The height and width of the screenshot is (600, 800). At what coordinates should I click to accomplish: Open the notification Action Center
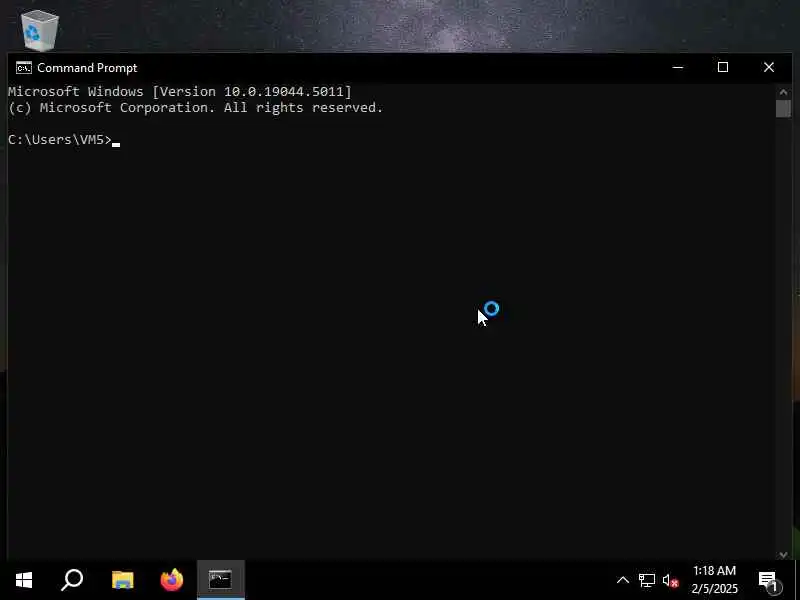coord(770,581)
